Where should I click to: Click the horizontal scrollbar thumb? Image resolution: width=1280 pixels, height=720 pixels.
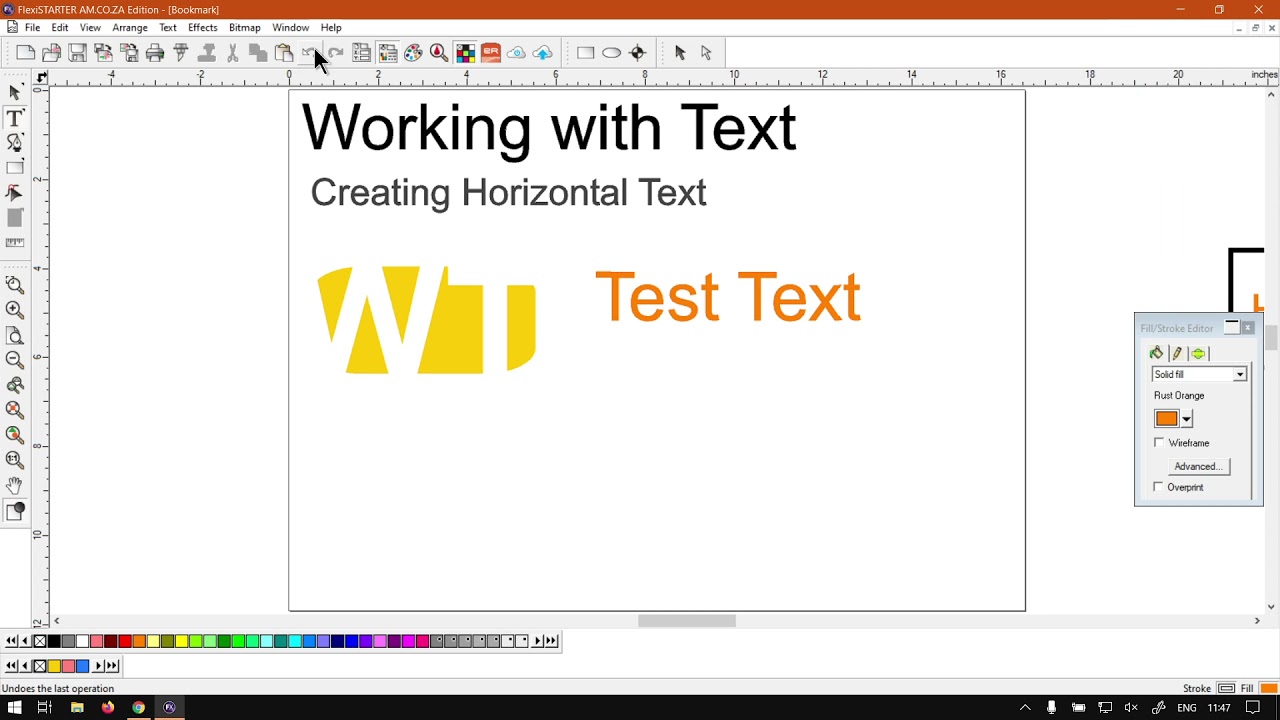pyautogui.click(x=687, y=621)
